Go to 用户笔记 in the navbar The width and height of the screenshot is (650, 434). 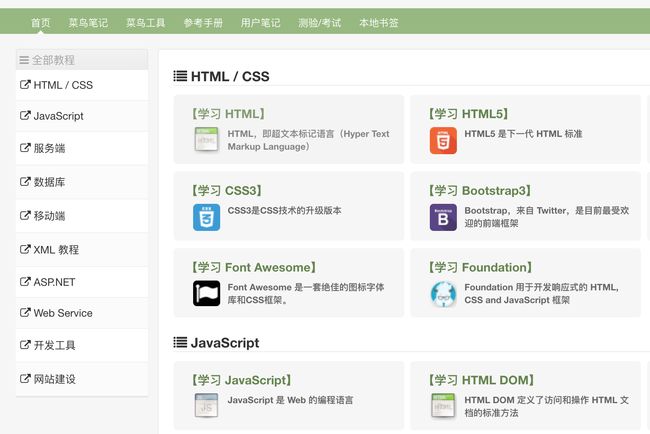point(260,22)
